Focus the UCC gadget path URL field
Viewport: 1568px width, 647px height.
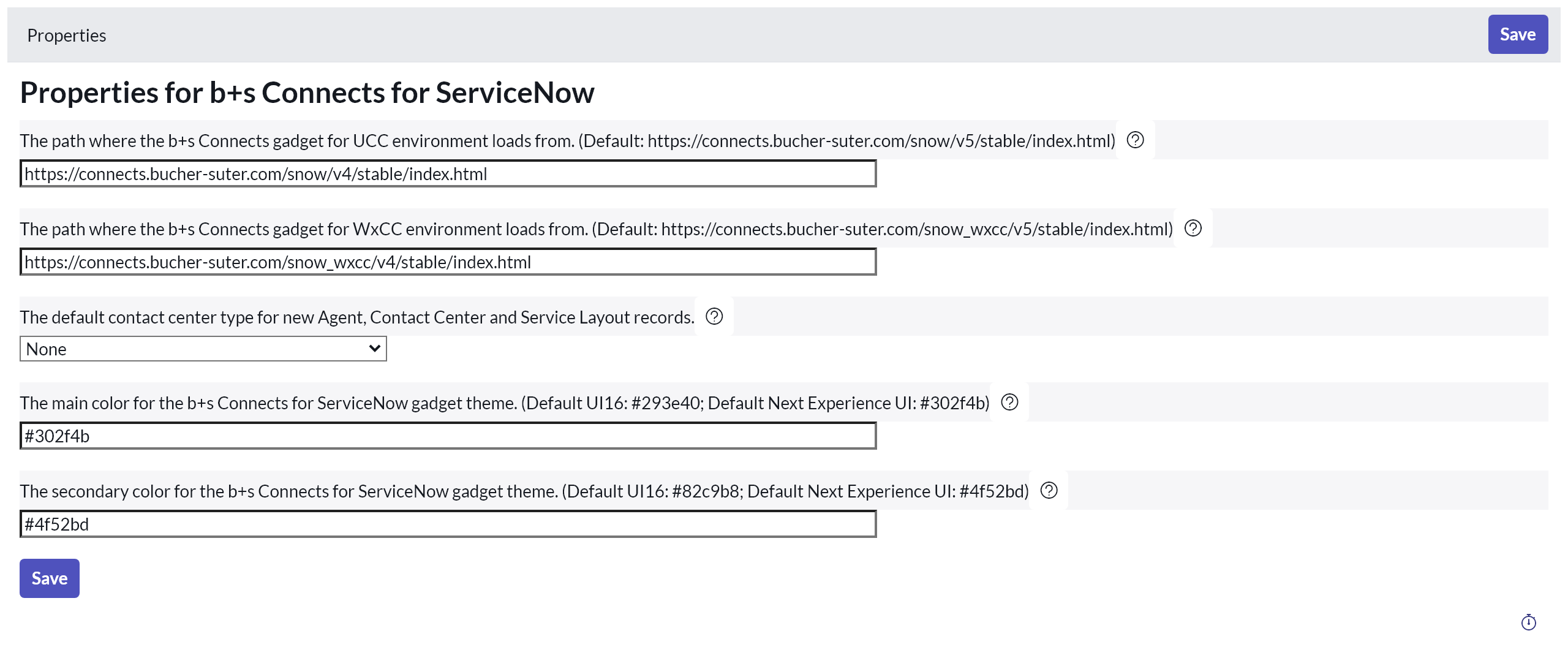(448, 174)
